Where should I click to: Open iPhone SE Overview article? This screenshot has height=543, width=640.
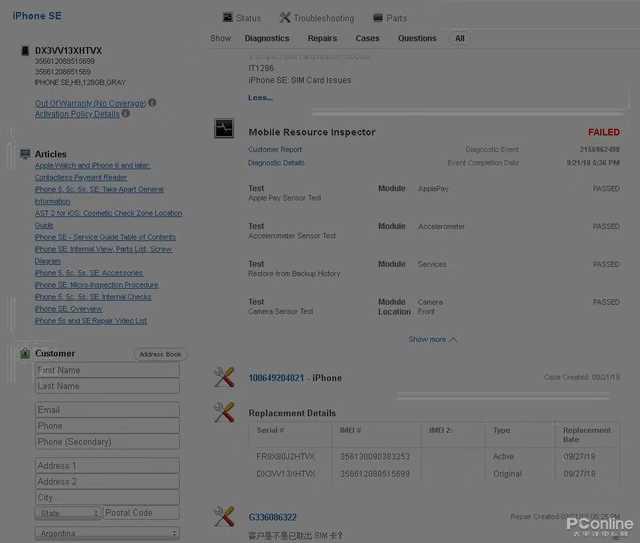pyautogui.click(x=69, y=309)
